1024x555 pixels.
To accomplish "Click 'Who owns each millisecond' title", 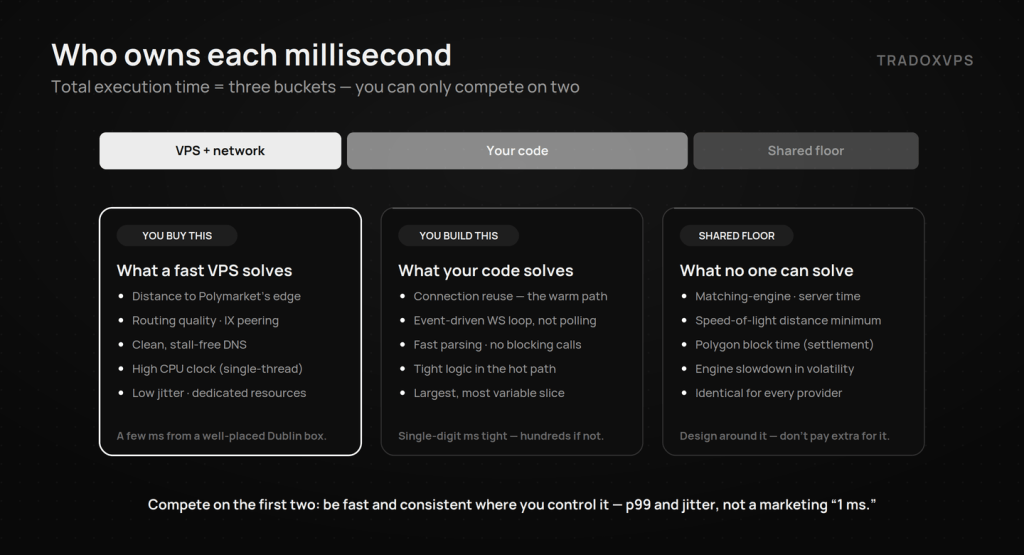I will click(x=251, y=55).
